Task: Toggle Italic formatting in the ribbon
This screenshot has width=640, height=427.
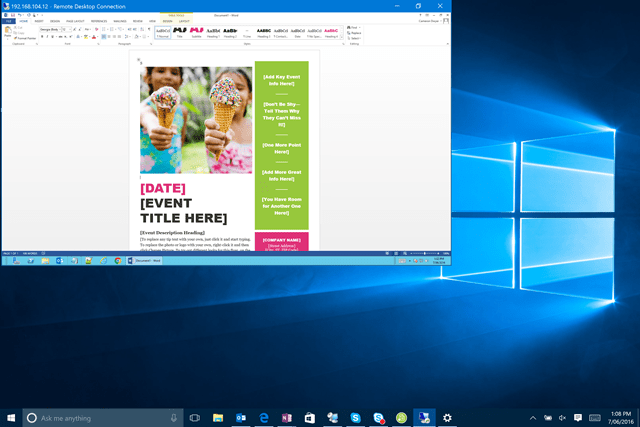Action: point(48,37)
